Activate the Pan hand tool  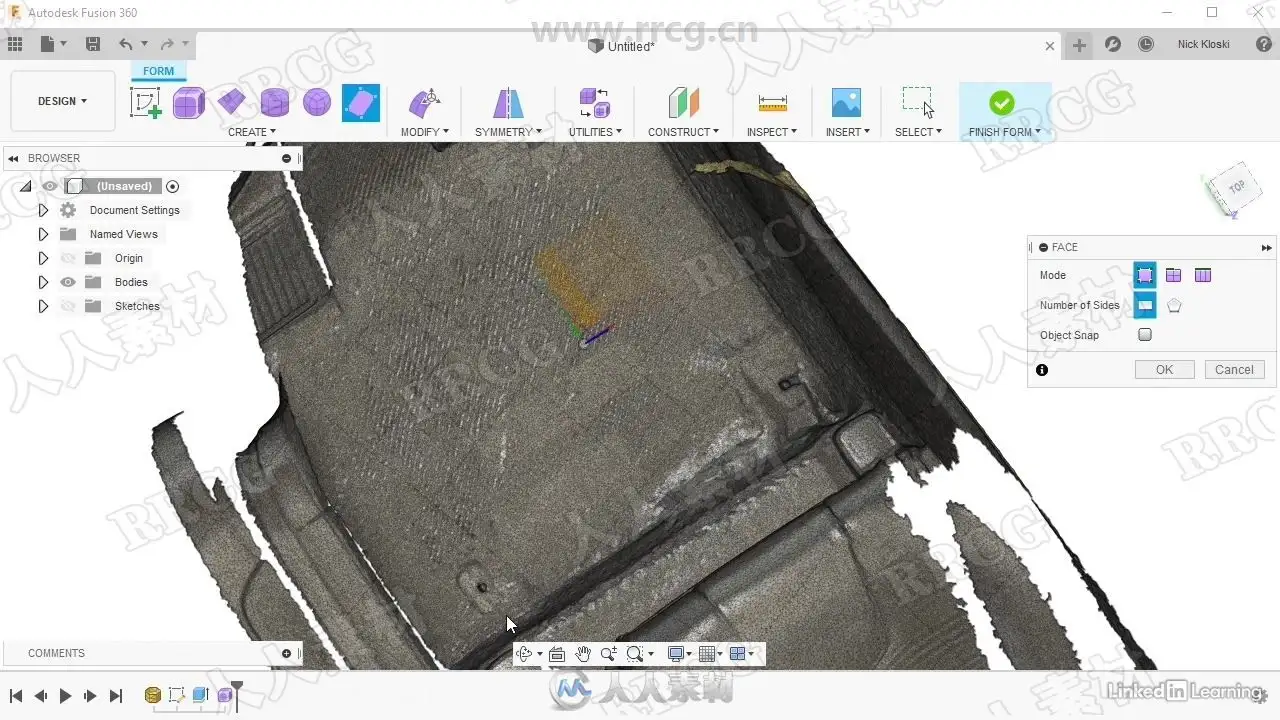pyautogui.click(x=583, y=654)
